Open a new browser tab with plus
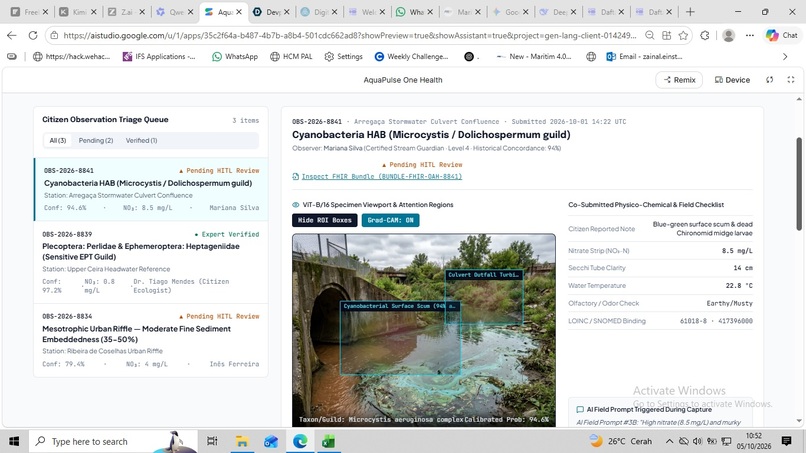This screenshot has height=453, width=806. coord(690,12)
